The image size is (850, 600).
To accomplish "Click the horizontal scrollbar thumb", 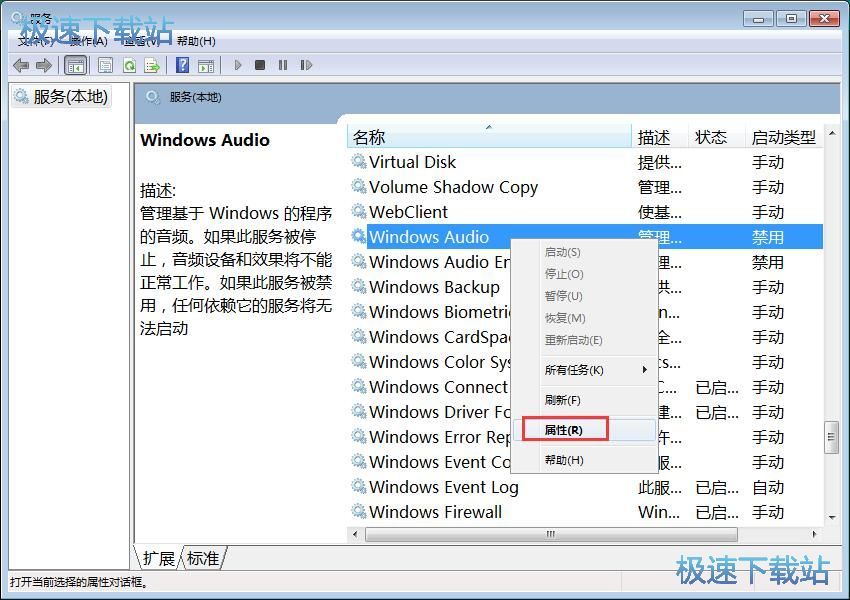I will [x=551, y=534].
